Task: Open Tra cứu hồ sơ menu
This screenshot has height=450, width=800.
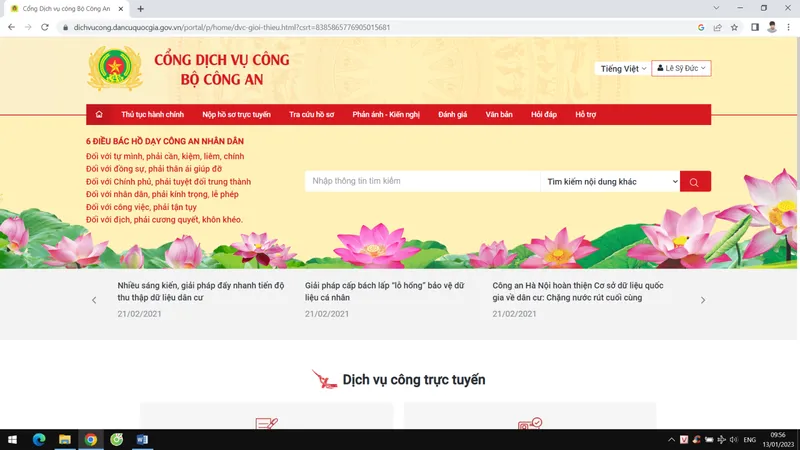Action: [x=311, y=115]
